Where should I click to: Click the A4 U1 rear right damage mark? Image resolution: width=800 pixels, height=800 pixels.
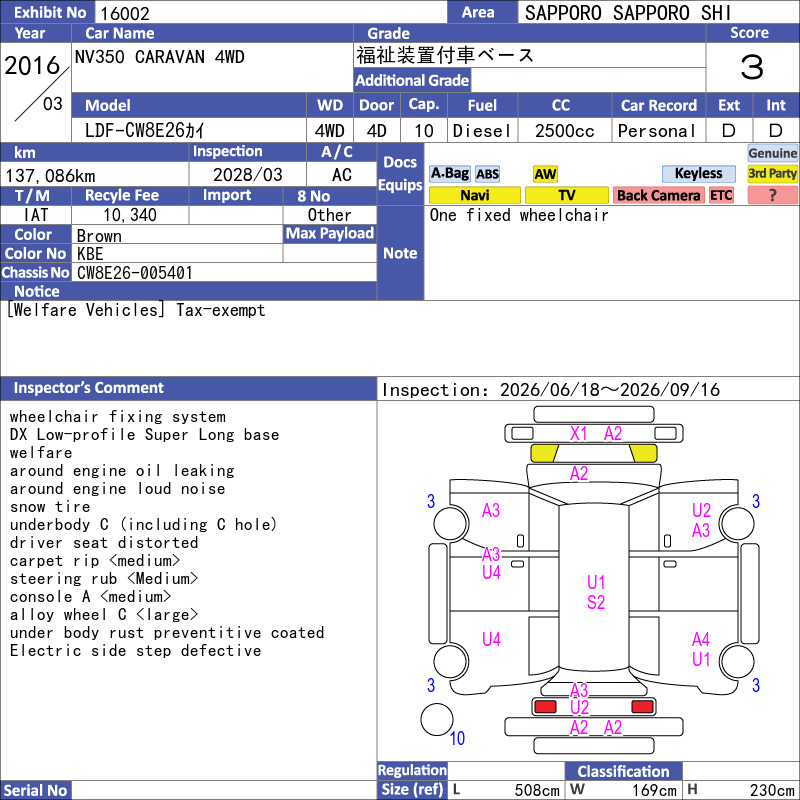coord(701,649)
